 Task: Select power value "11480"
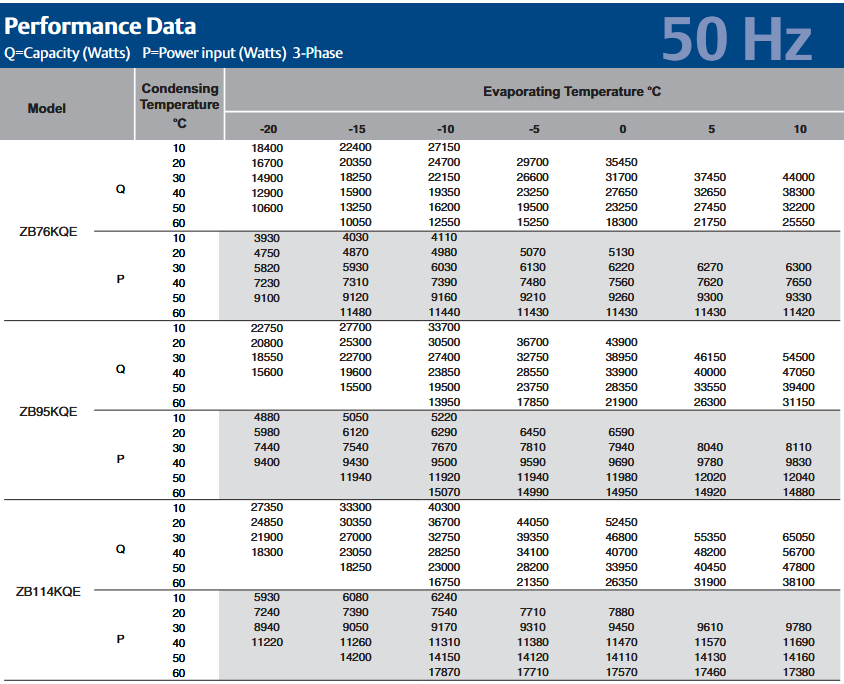[x=355, y=312]
